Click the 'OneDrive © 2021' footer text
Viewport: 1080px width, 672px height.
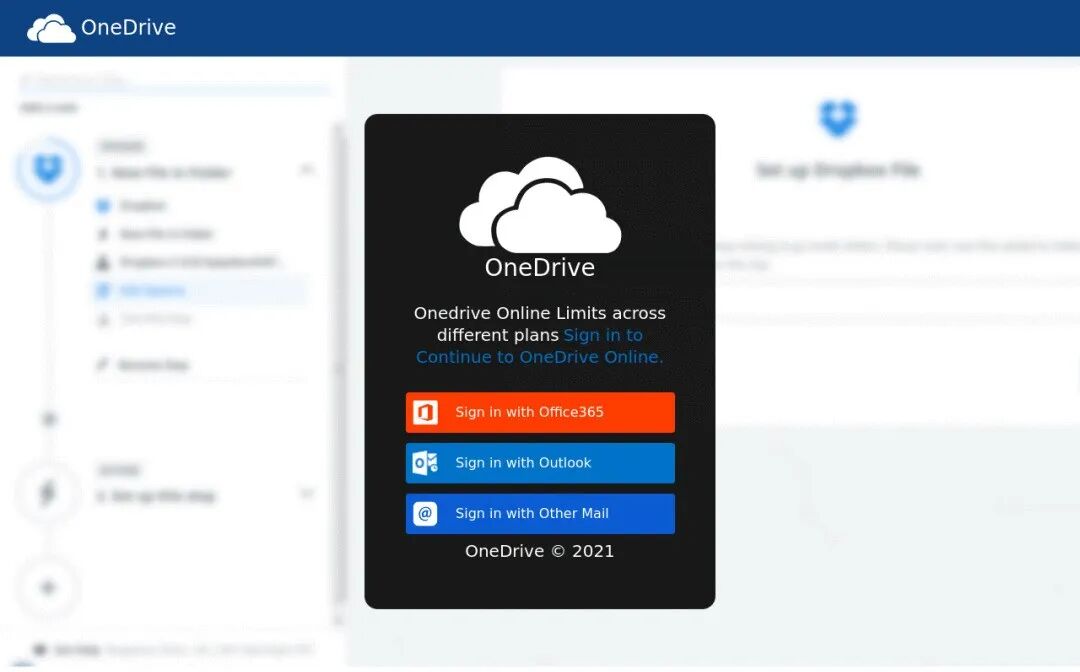(x=539, y=552)
